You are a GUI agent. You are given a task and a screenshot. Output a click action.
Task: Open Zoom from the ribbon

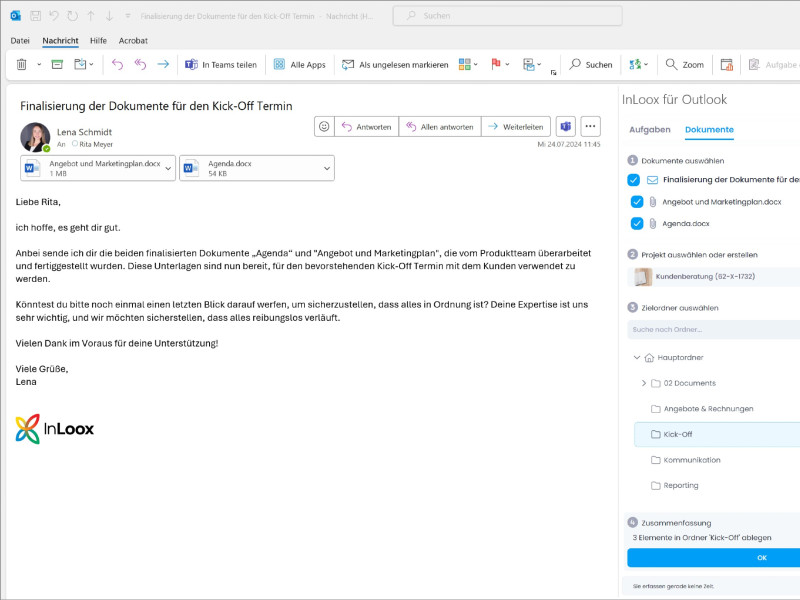pyautogui.click(x=685, y=65)
